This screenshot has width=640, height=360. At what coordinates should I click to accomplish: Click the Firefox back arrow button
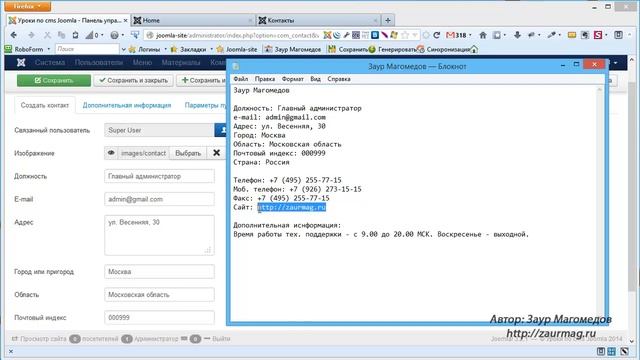[x=13, y=35]
